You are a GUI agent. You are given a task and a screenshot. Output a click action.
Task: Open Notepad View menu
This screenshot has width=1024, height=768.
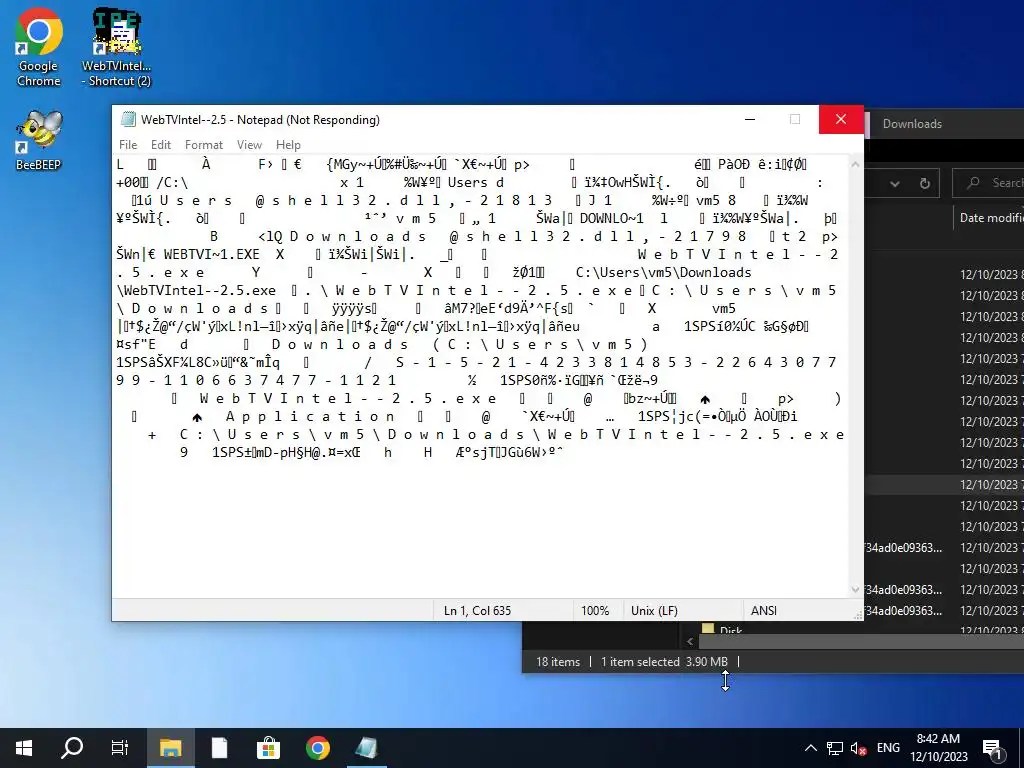pos(249,144)
